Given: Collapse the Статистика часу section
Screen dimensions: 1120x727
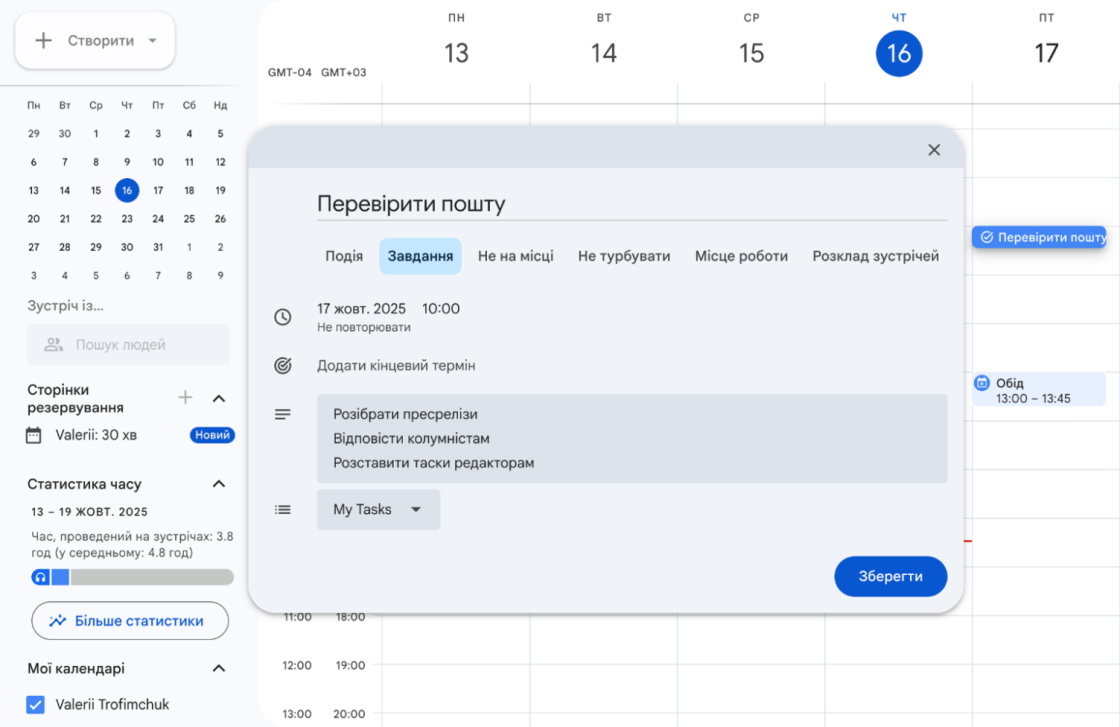Looking at the screenshot, I should tap(218, 484).
